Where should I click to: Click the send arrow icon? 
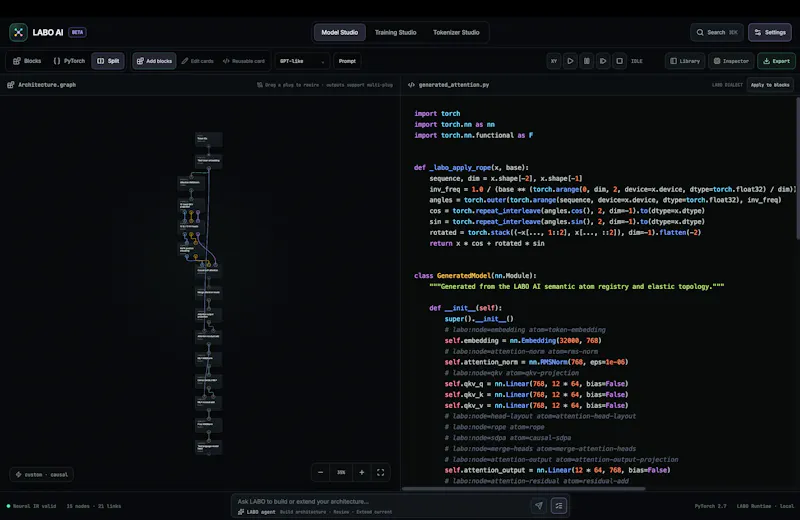tap(539, 506)
